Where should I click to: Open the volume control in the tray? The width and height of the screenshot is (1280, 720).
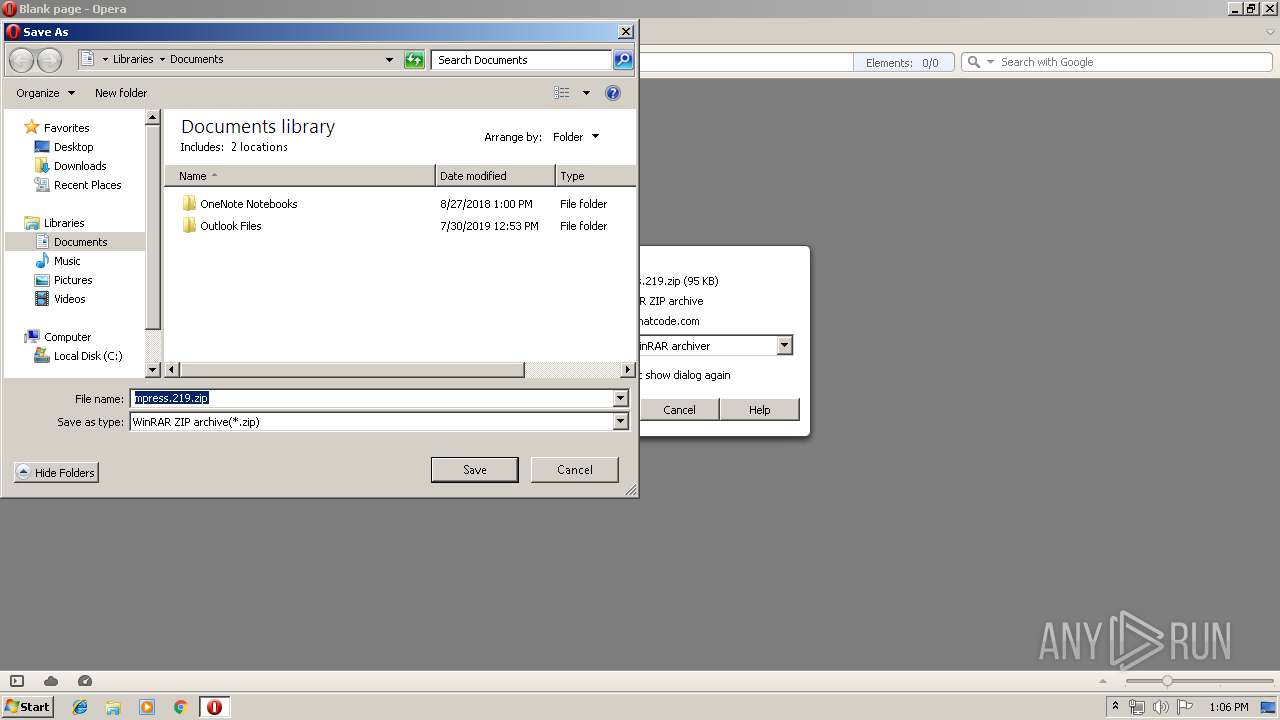pyautogui.click(x=1160, y=707)
